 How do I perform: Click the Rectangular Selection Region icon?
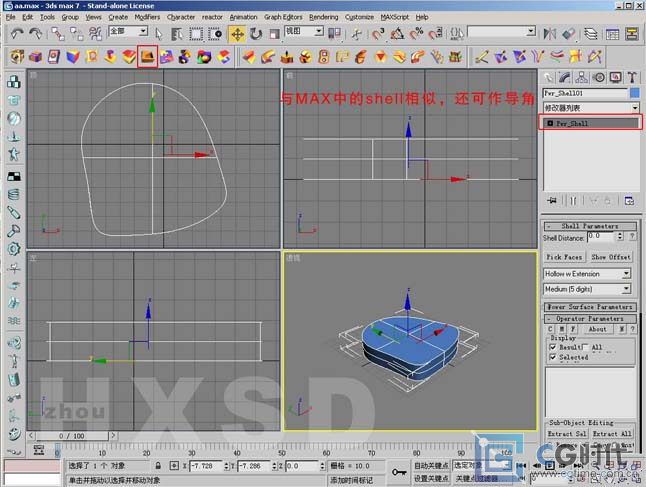196,34
